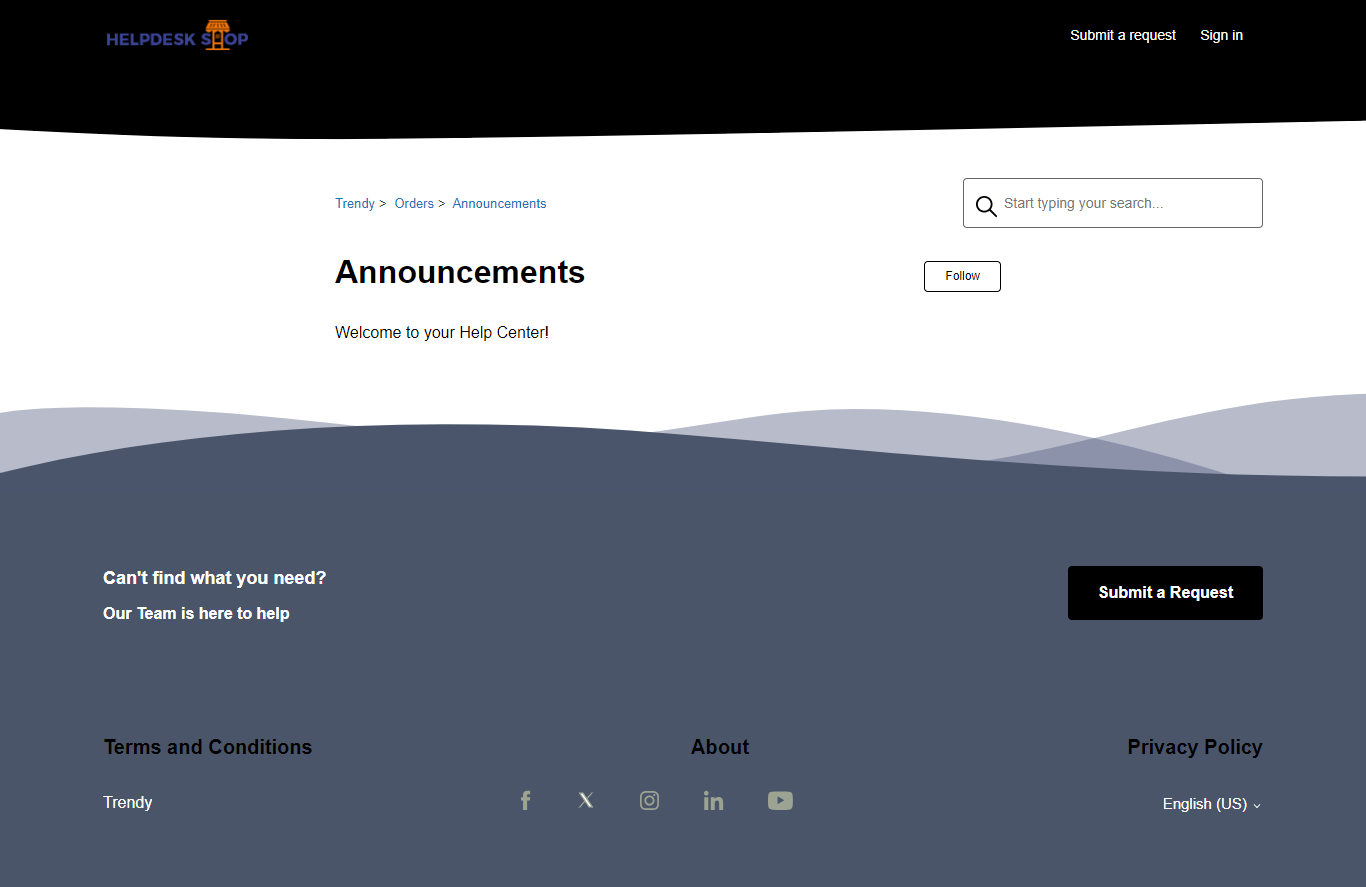Click the Trendy link in footer

coord(128,802)
